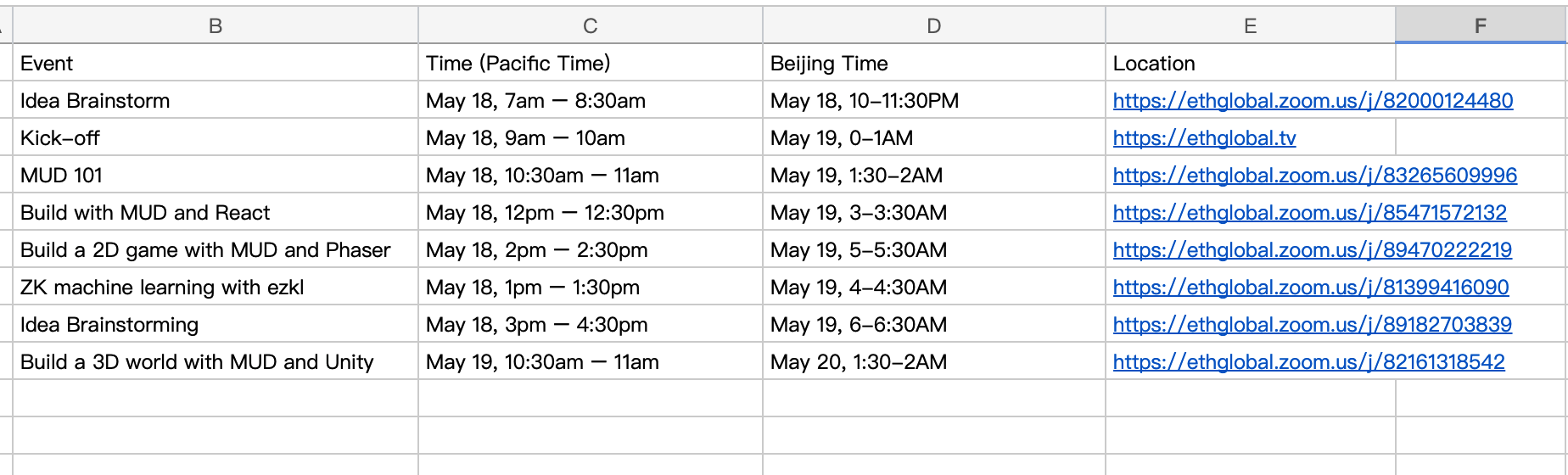
Task: Open the Idea Brainstorm zoom link 82000124480
Action: 1312,101
